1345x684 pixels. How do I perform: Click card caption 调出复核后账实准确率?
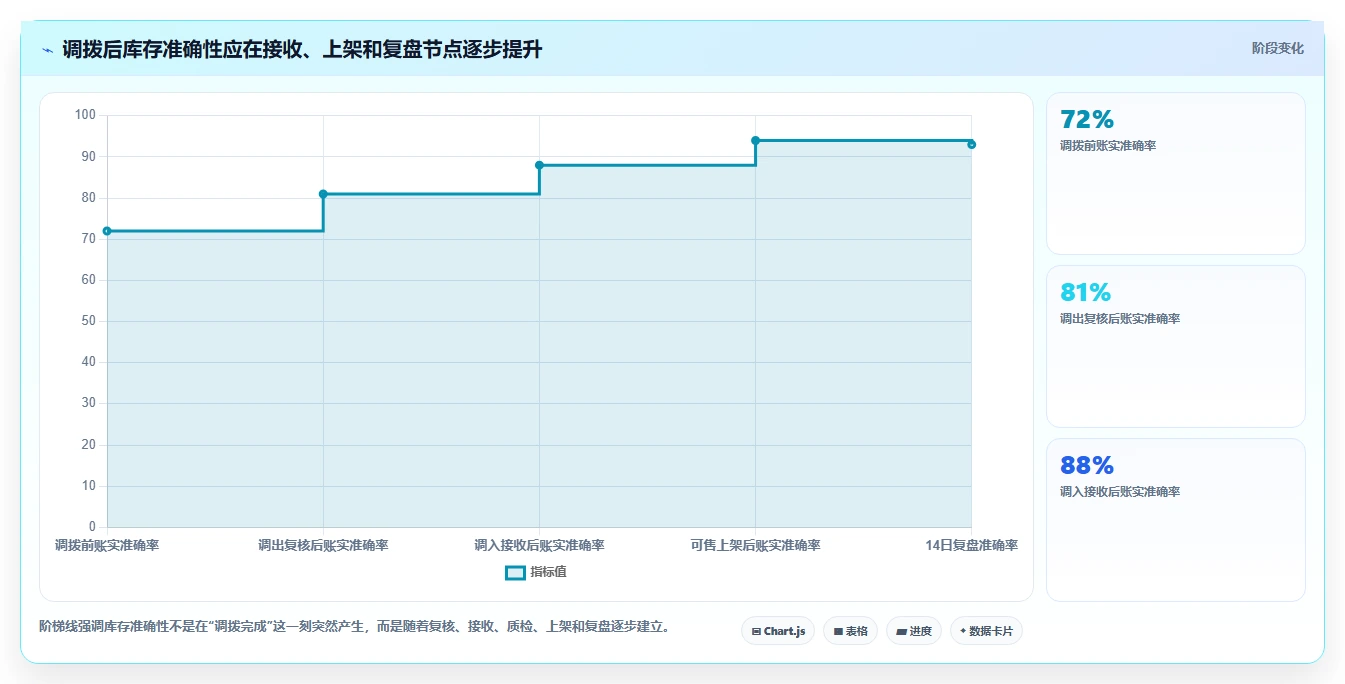[1120, 319]
